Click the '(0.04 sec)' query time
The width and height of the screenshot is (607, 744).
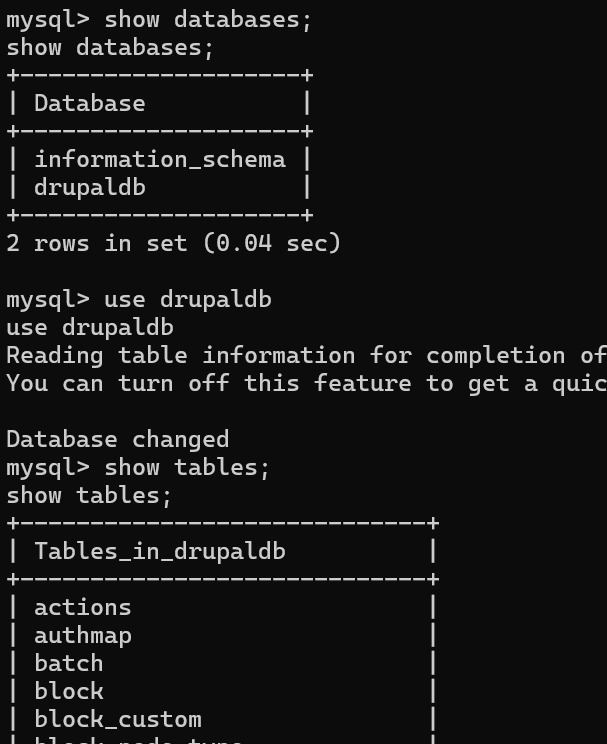(x=271, y=243)
